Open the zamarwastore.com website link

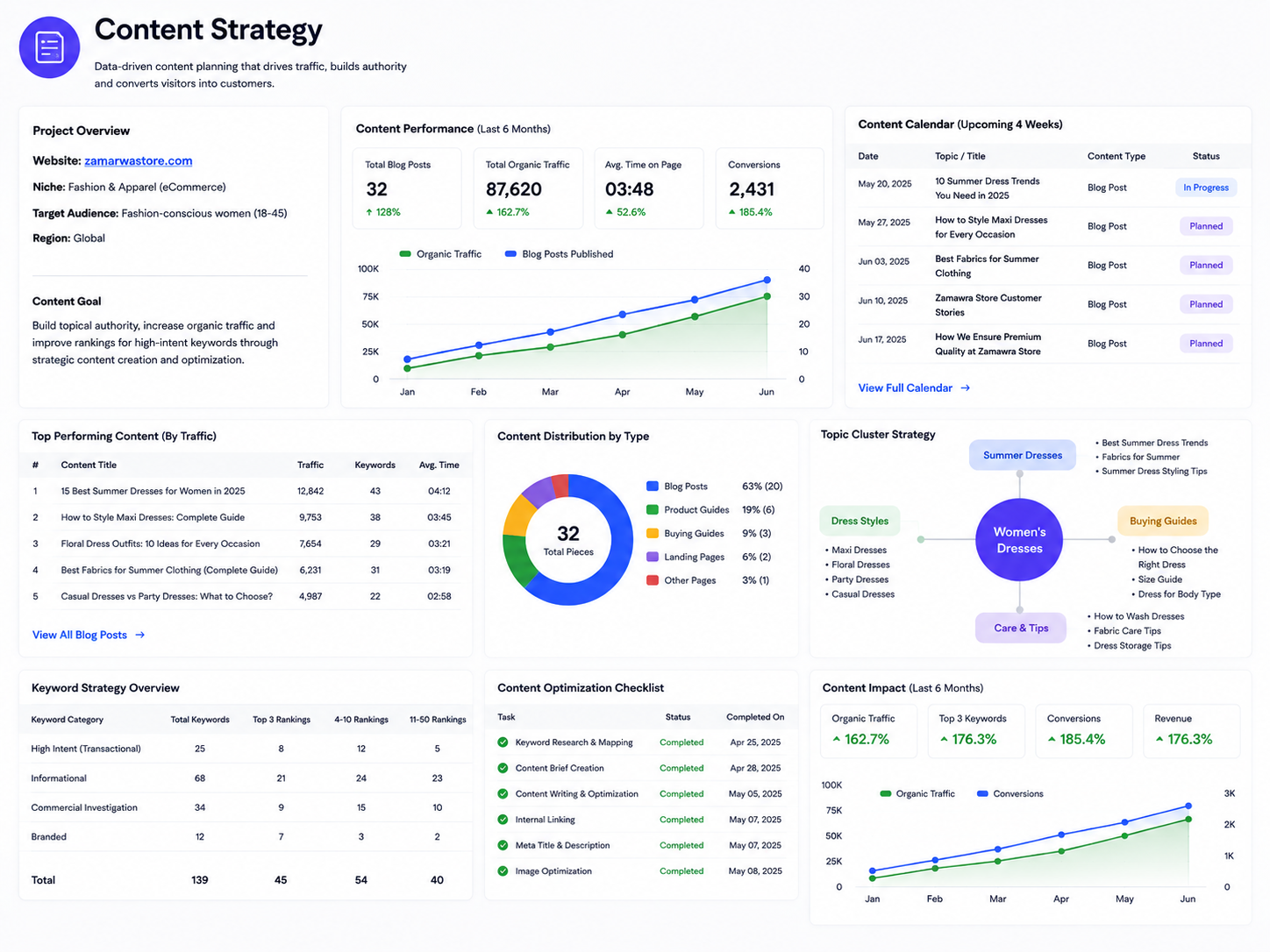tap(139, 160)
